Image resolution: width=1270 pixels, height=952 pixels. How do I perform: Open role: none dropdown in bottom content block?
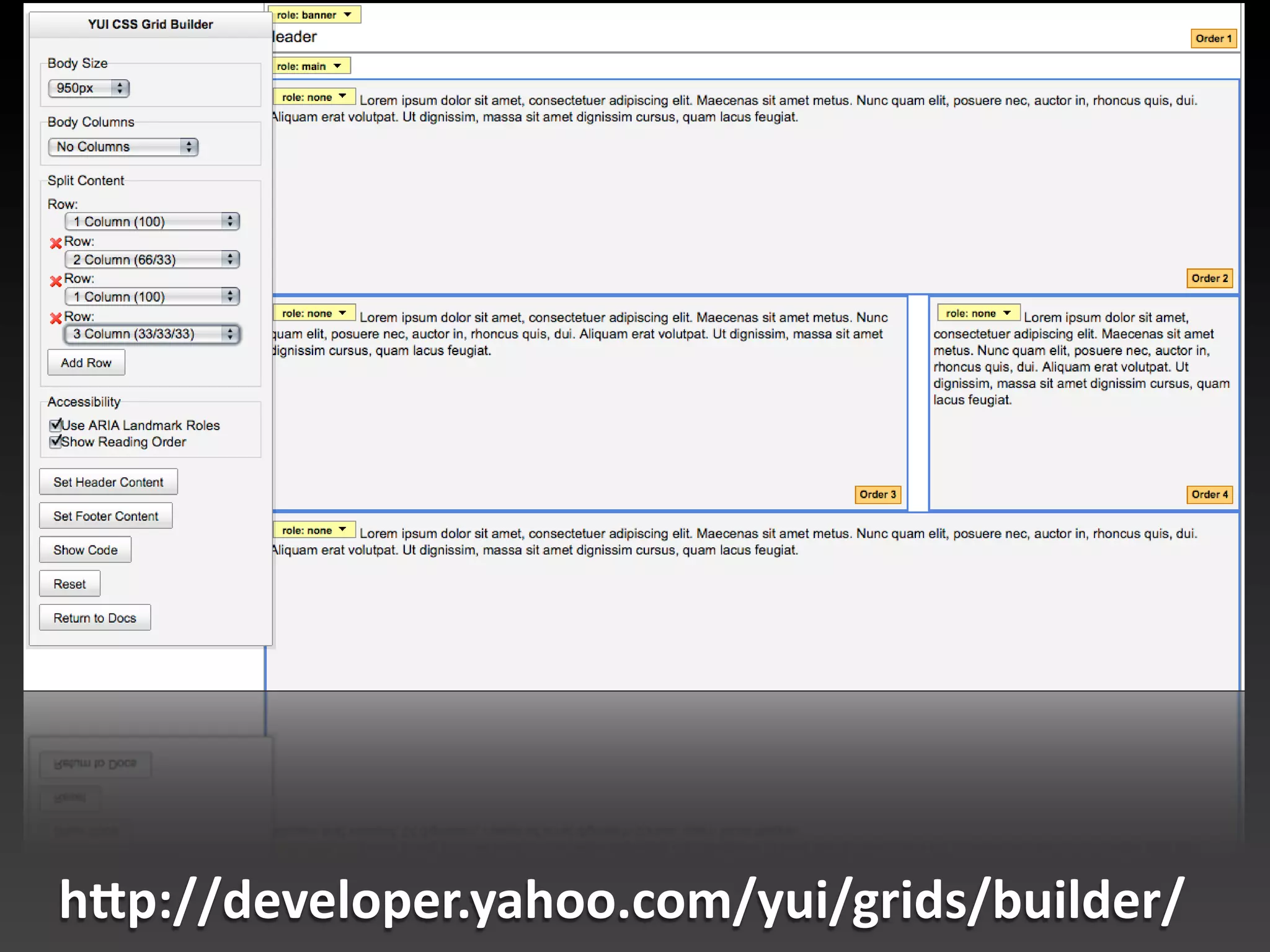coord(314,530)
